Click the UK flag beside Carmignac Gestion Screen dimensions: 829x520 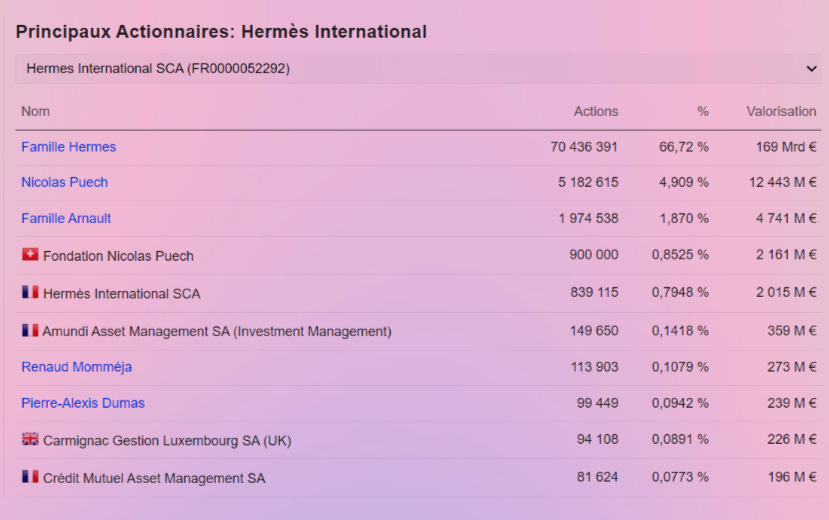click(30, 439)
